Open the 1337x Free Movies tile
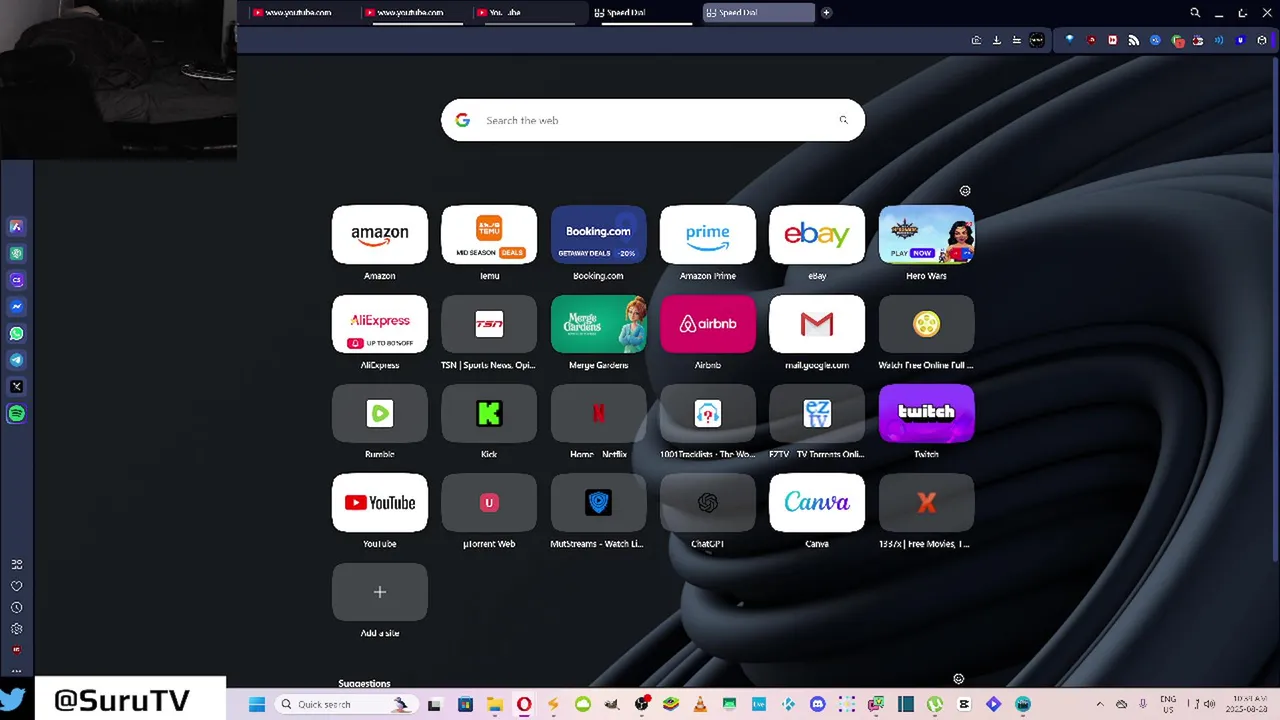 (x=926, y=503)
